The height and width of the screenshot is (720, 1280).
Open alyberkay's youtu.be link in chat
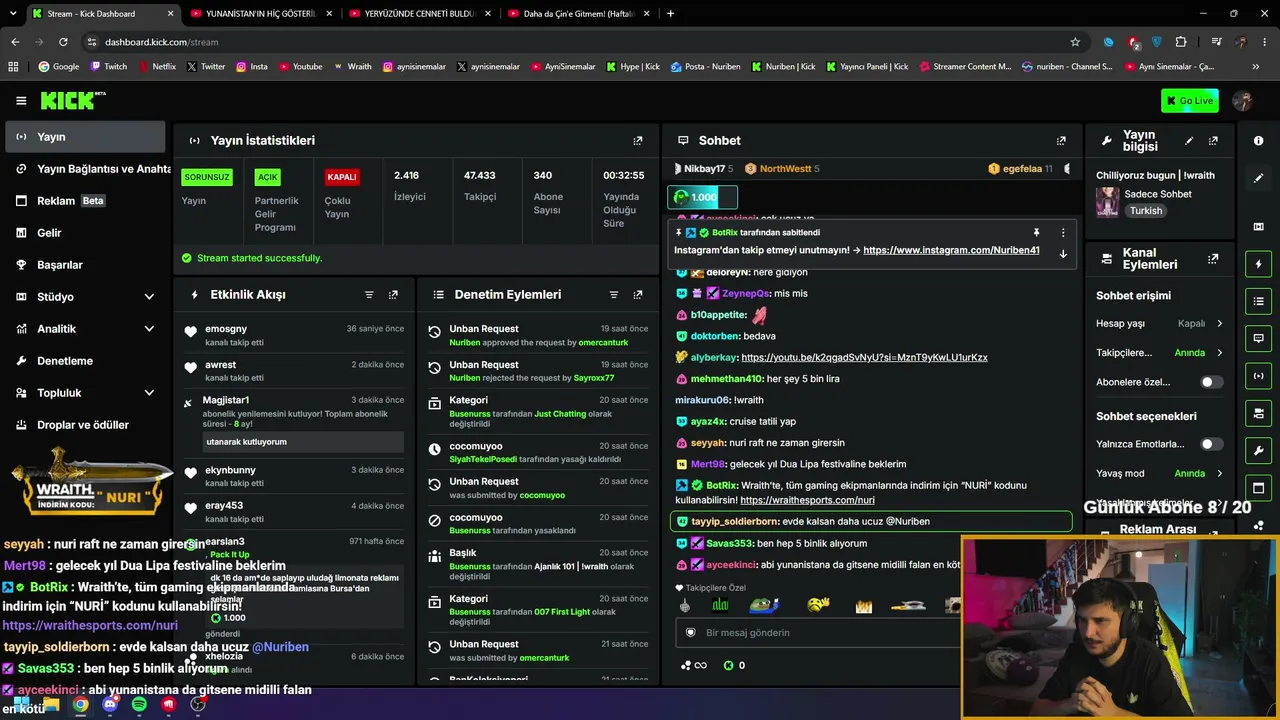tap(864, 357)
